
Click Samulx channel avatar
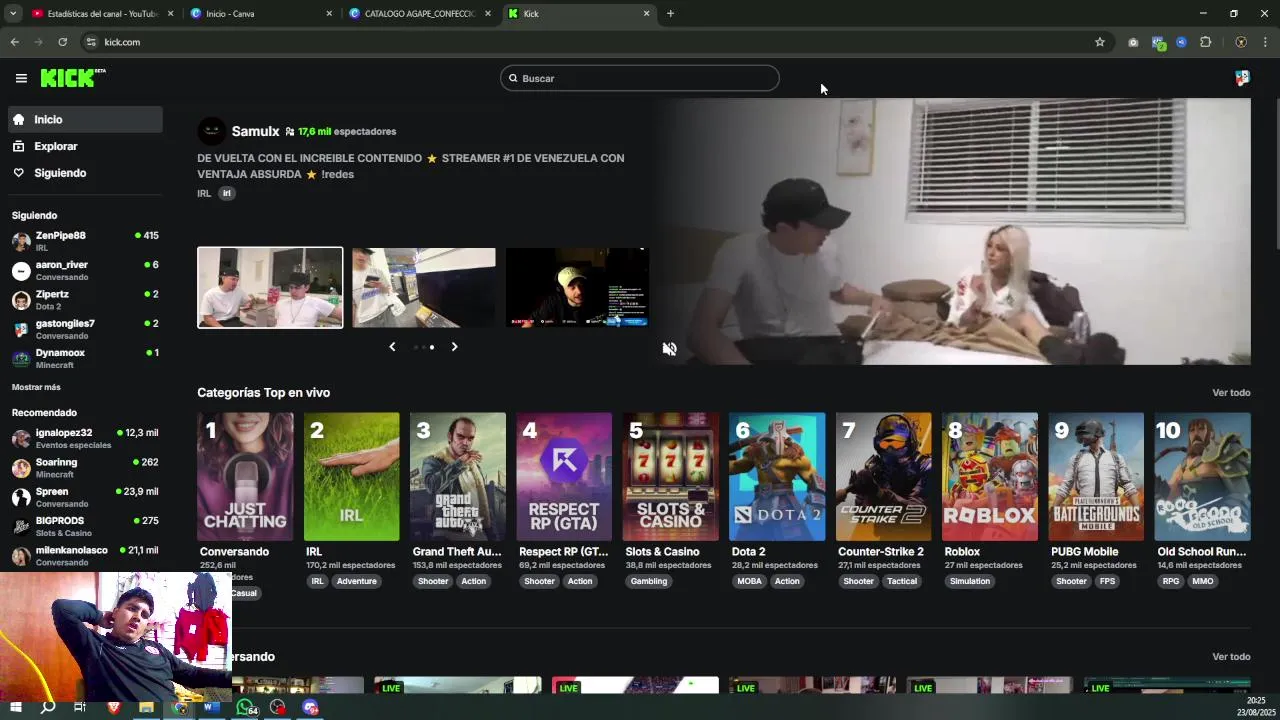point(211,131)
